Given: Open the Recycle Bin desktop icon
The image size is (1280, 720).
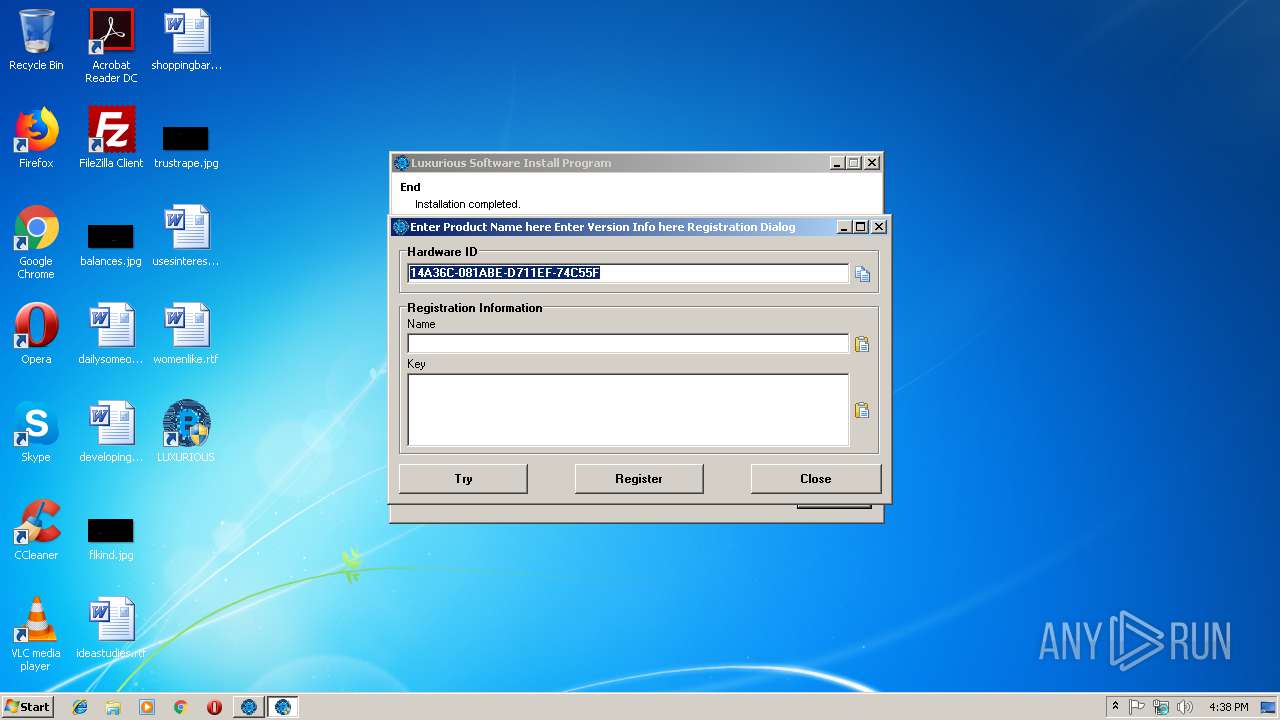Looking at the screenshot, I should 36,40.
